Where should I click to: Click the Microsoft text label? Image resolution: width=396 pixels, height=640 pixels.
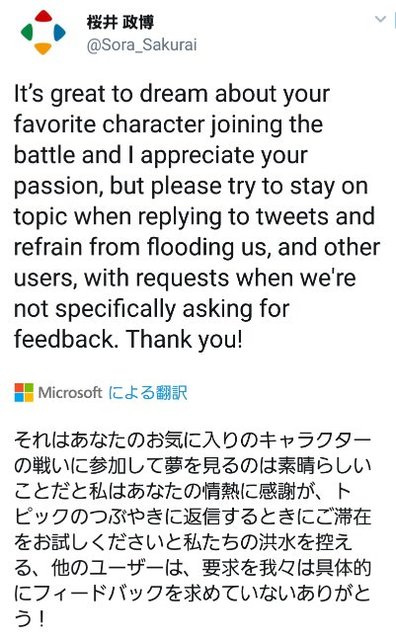(x=70, y=393)
